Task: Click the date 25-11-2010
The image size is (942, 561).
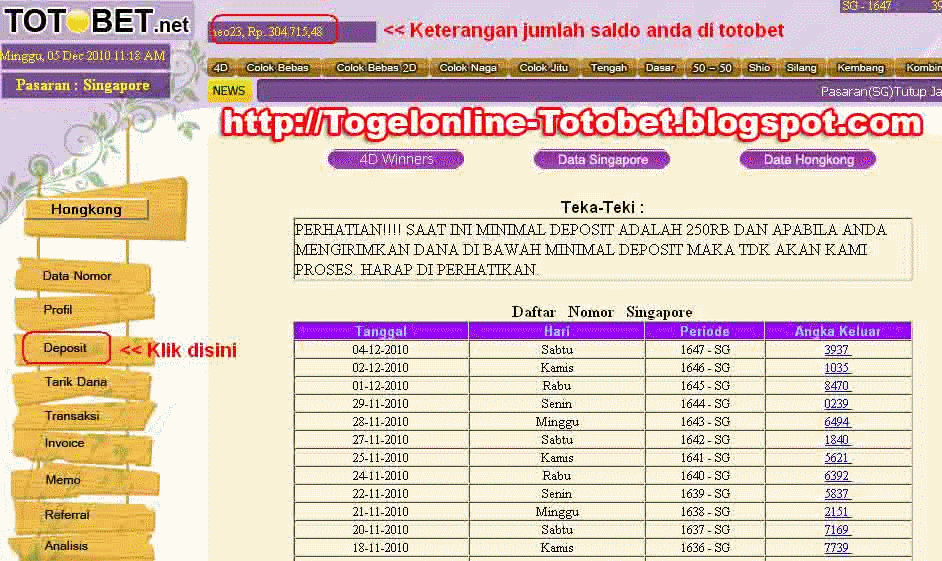Action: click(380, 458)
